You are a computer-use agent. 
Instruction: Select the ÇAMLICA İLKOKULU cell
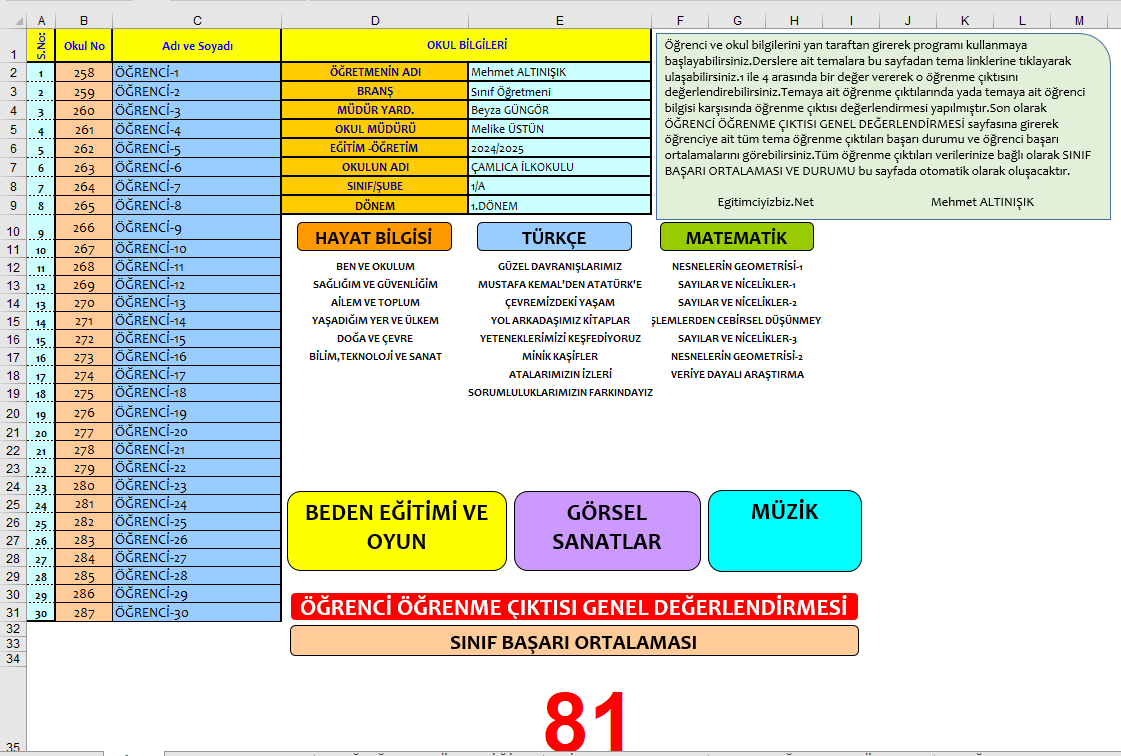point(560,167)
